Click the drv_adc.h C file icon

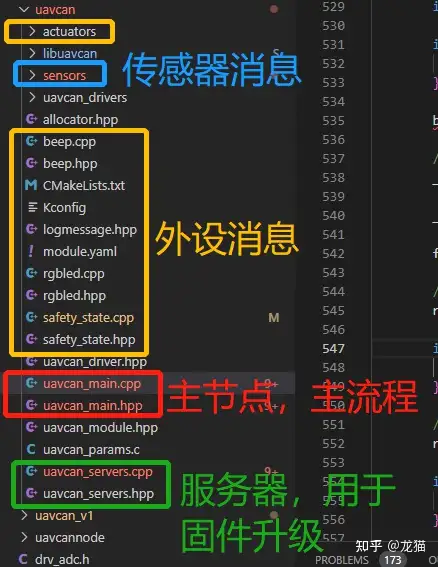(23, 559)
